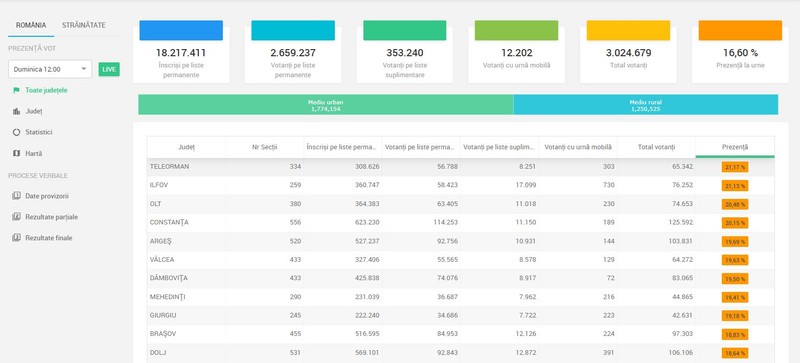
Task: Select the GIURGIU row name
Action: coord(163,316)
